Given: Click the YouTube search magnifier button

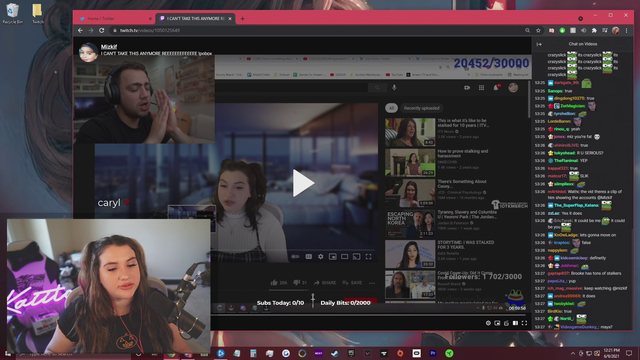Looking at the screenshot, I should coord(377,87).
